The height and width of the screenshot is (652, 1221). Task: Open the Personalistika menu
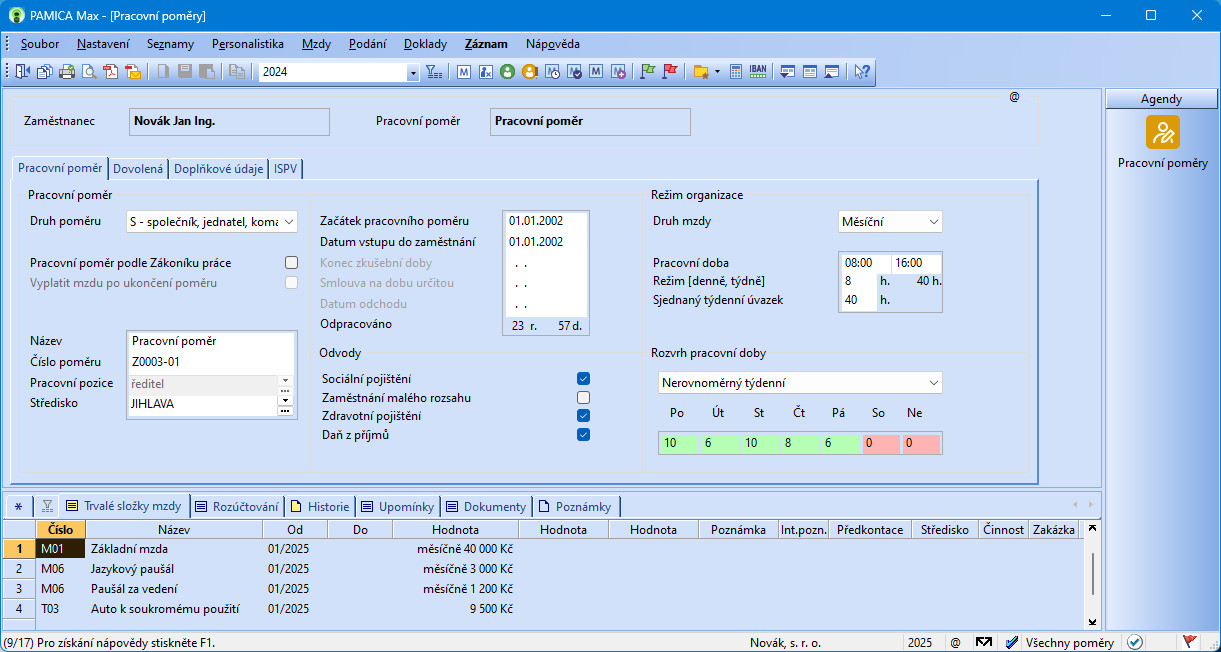pyautogui.click(x=247, y=44)
